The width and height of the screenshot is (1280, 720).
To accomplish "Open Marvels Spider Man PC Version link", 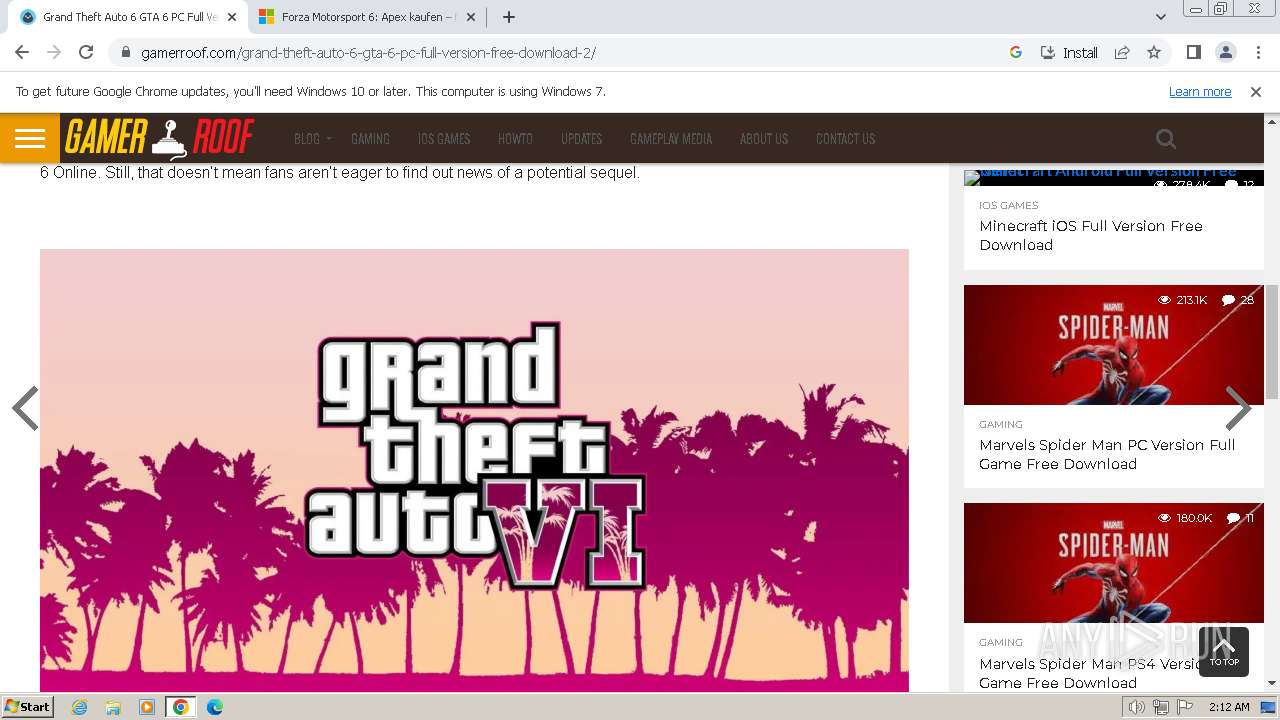I will coord(1107,454).
